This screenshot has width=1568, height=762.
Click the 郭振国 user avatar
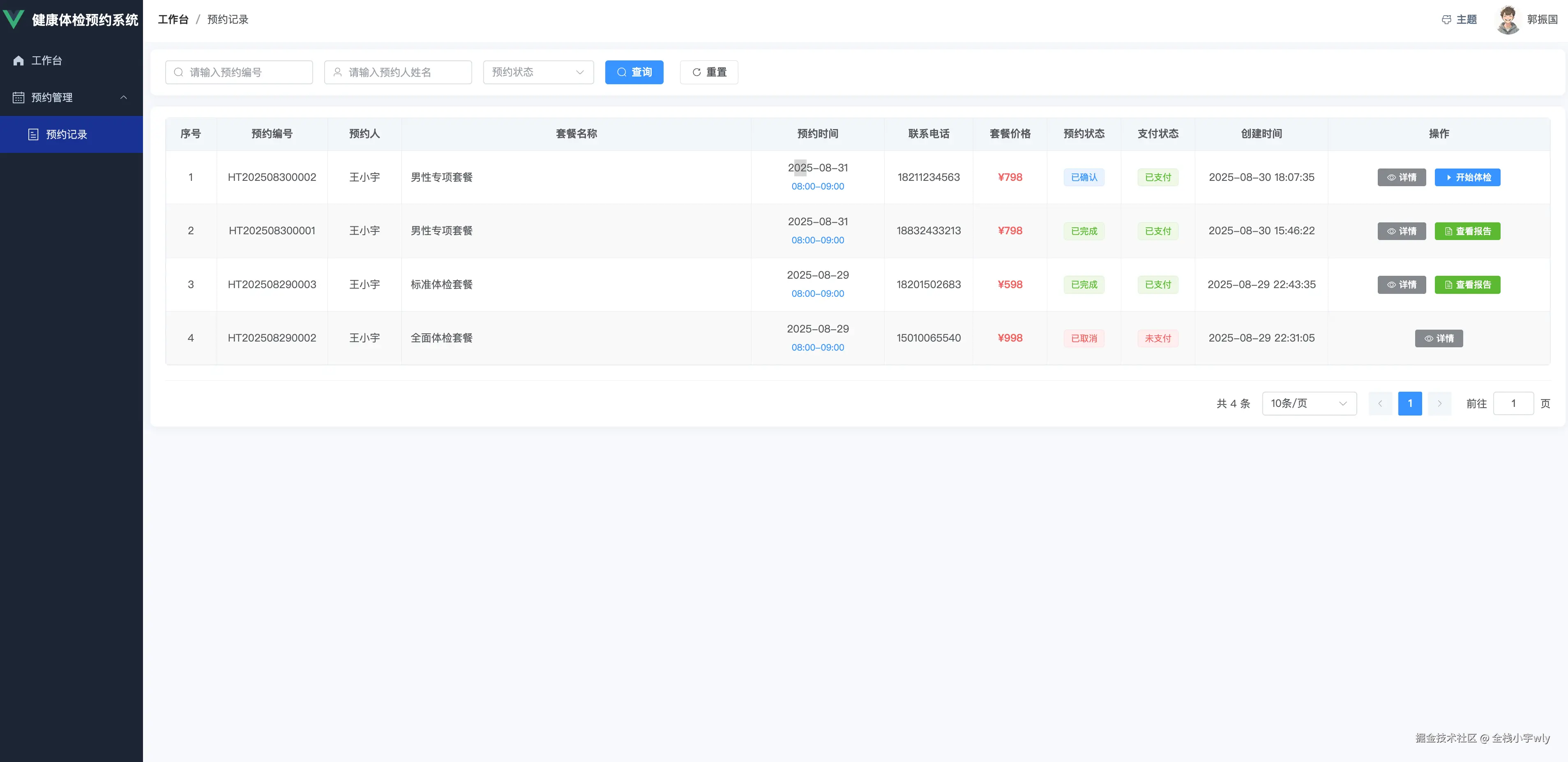pyautogui.click(x=1508, y=19)
